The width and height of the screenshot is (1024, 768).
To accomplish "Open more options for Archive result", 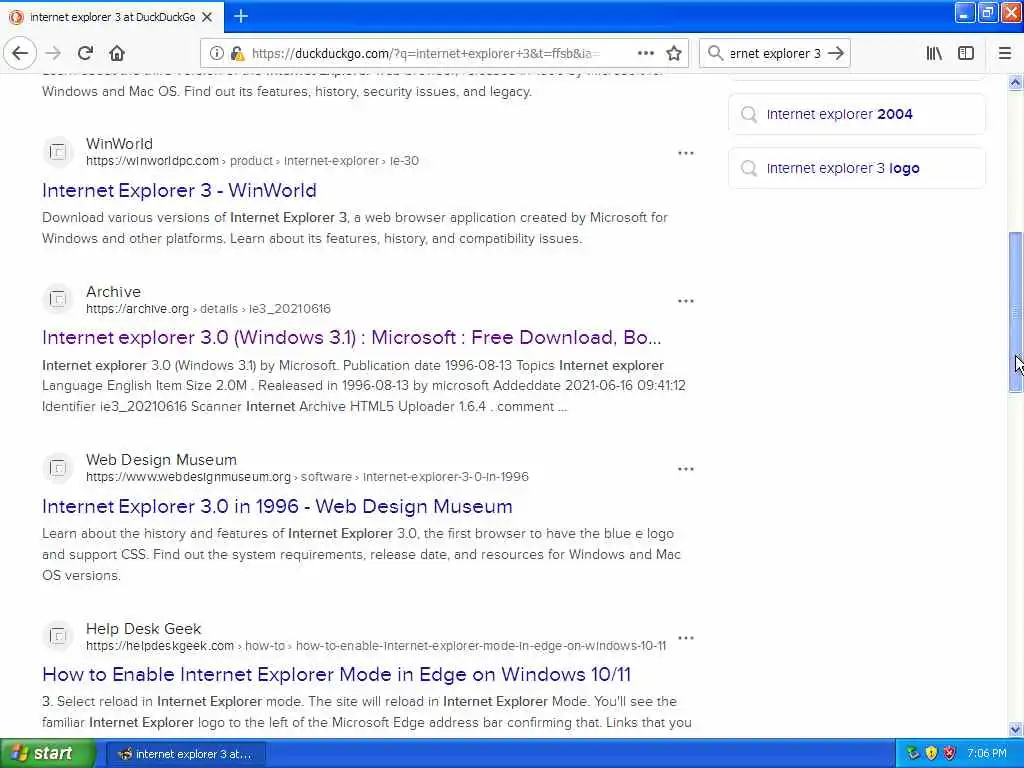I will [686, 301].
